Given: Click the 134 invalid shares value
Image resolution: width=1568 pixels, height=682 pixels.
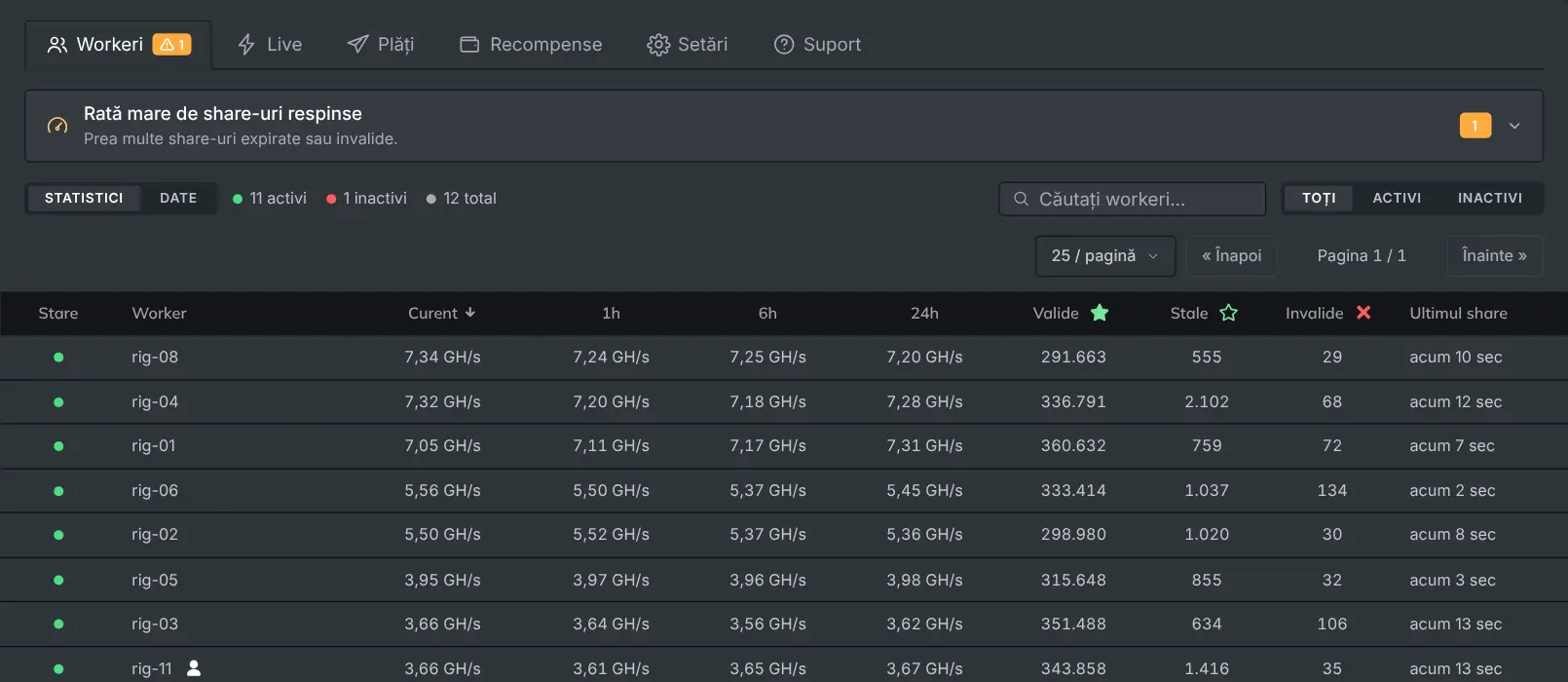Looking at the screenshot, I should tap(1332, 490).
